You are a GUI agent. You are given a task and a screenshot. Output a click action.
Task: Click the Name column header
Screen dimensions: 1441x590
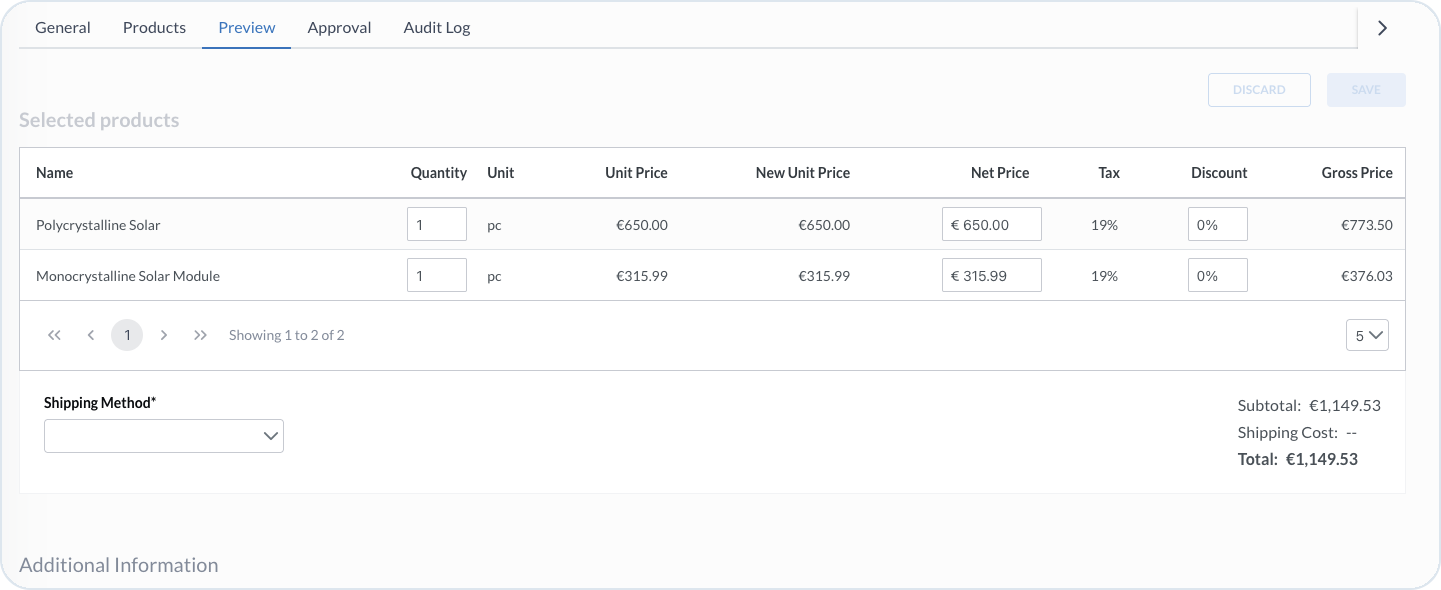55,173
